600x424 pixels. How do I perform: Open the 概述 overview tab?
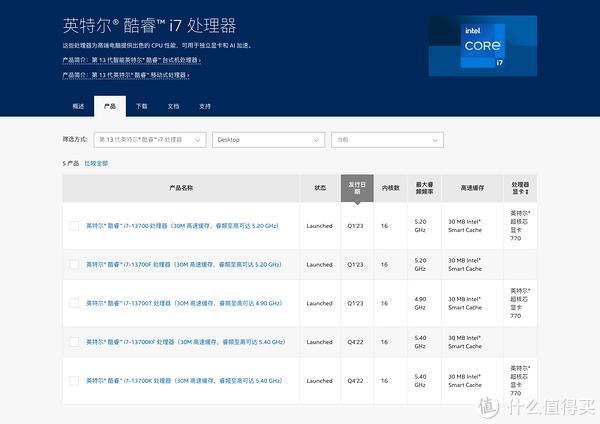point(78,106)
